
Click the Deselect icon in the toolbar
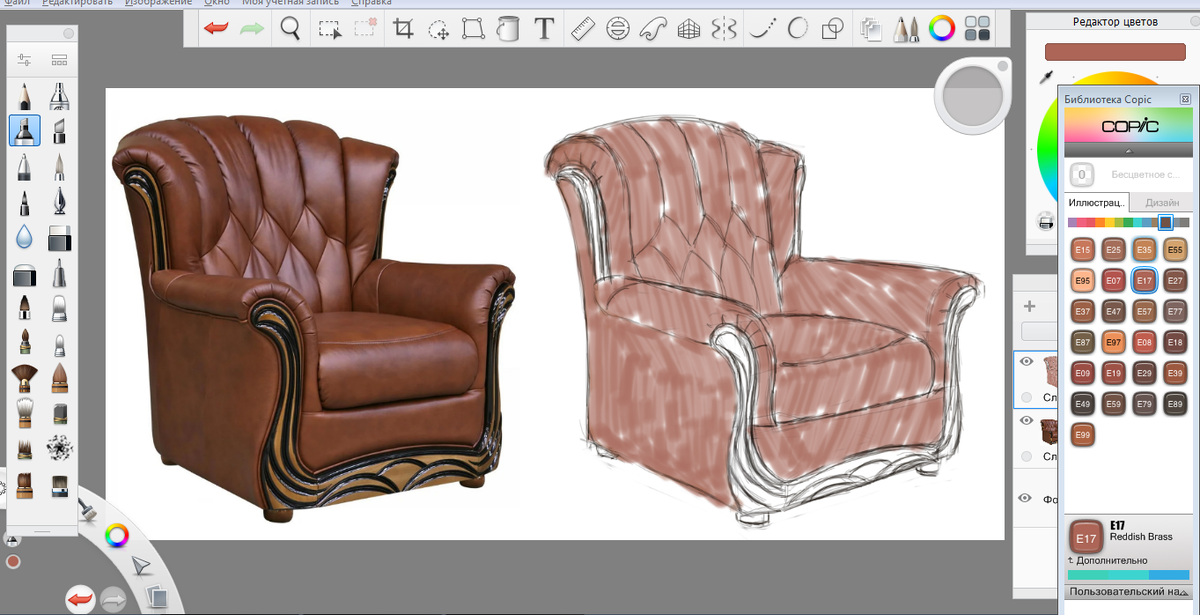tap(365, 29)
